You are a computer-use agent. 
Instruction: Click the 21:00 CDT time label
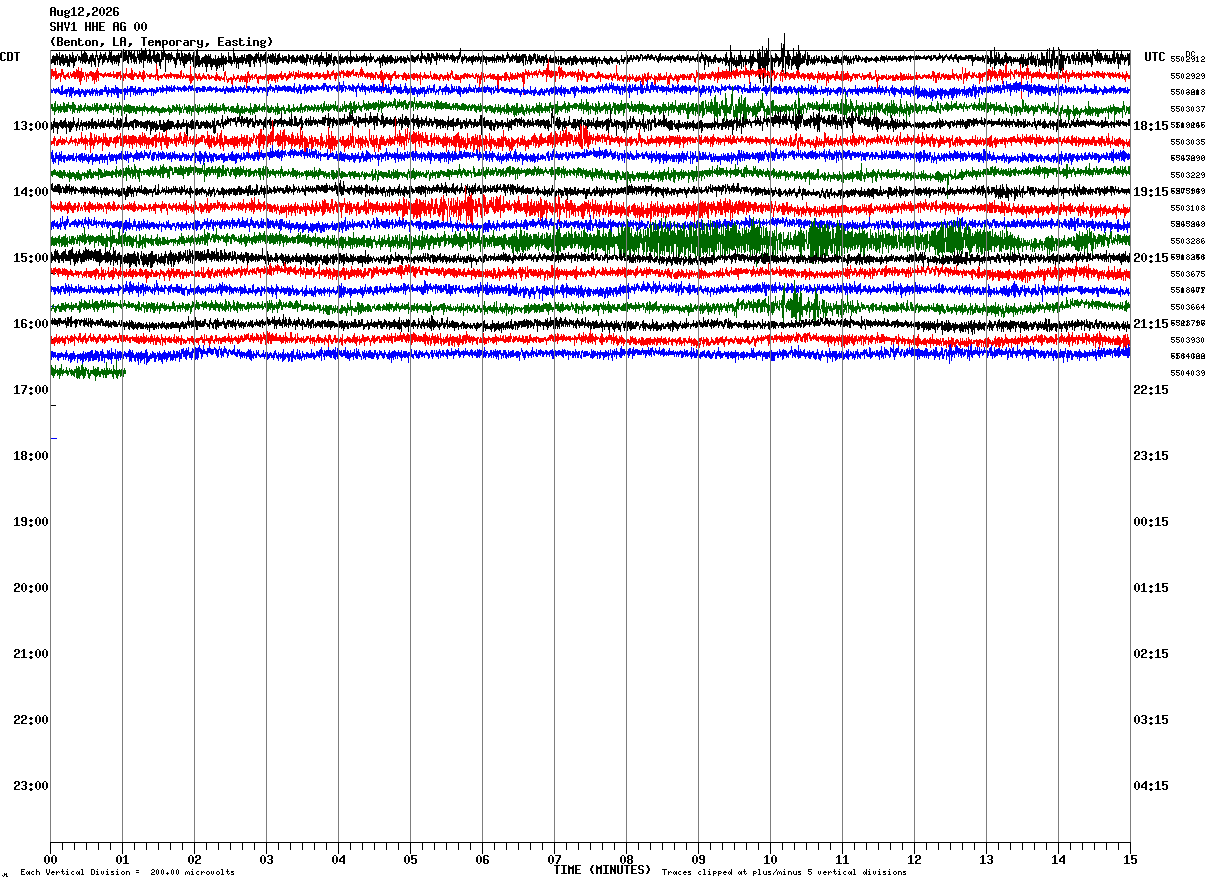pyautogui.click(x=31, y=654)
